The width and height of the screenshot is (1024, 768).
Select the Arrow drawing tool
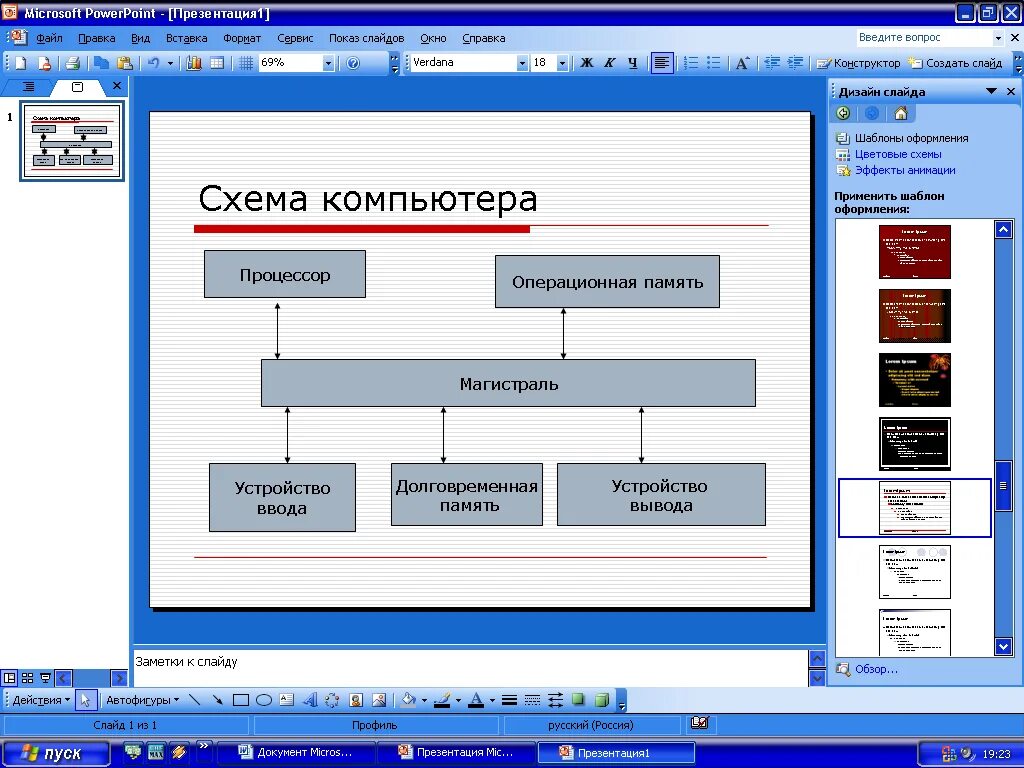pyautogui.click(x=217, y=700)
